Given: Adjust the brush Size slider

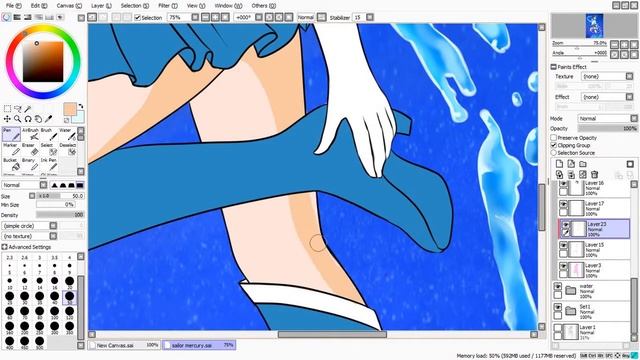Looking at the screenshot, I should (60, 196).
